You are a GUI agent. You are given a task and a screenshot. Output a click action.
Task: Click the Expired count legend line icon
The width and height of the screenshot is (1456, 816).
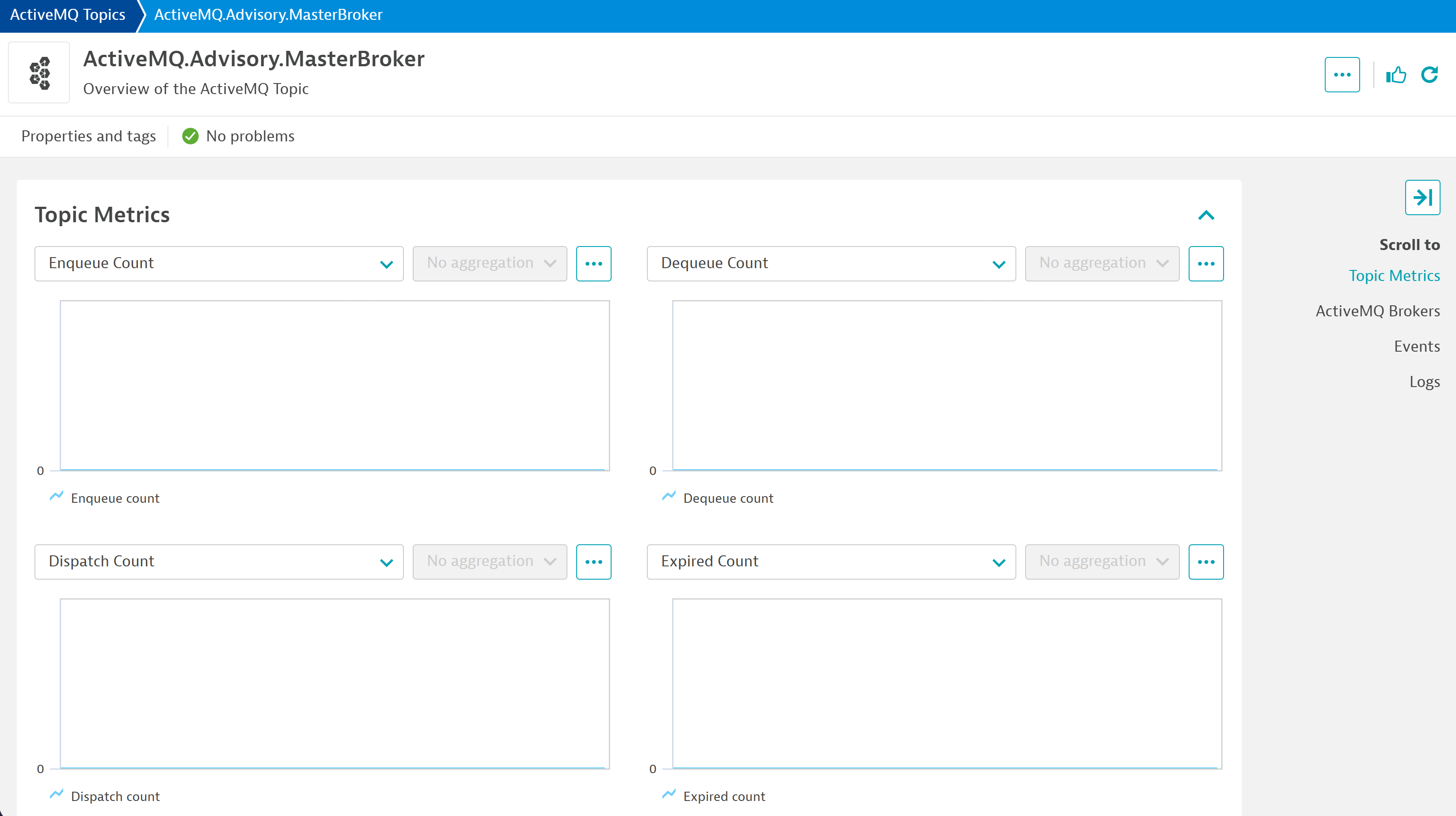(669, 794)
